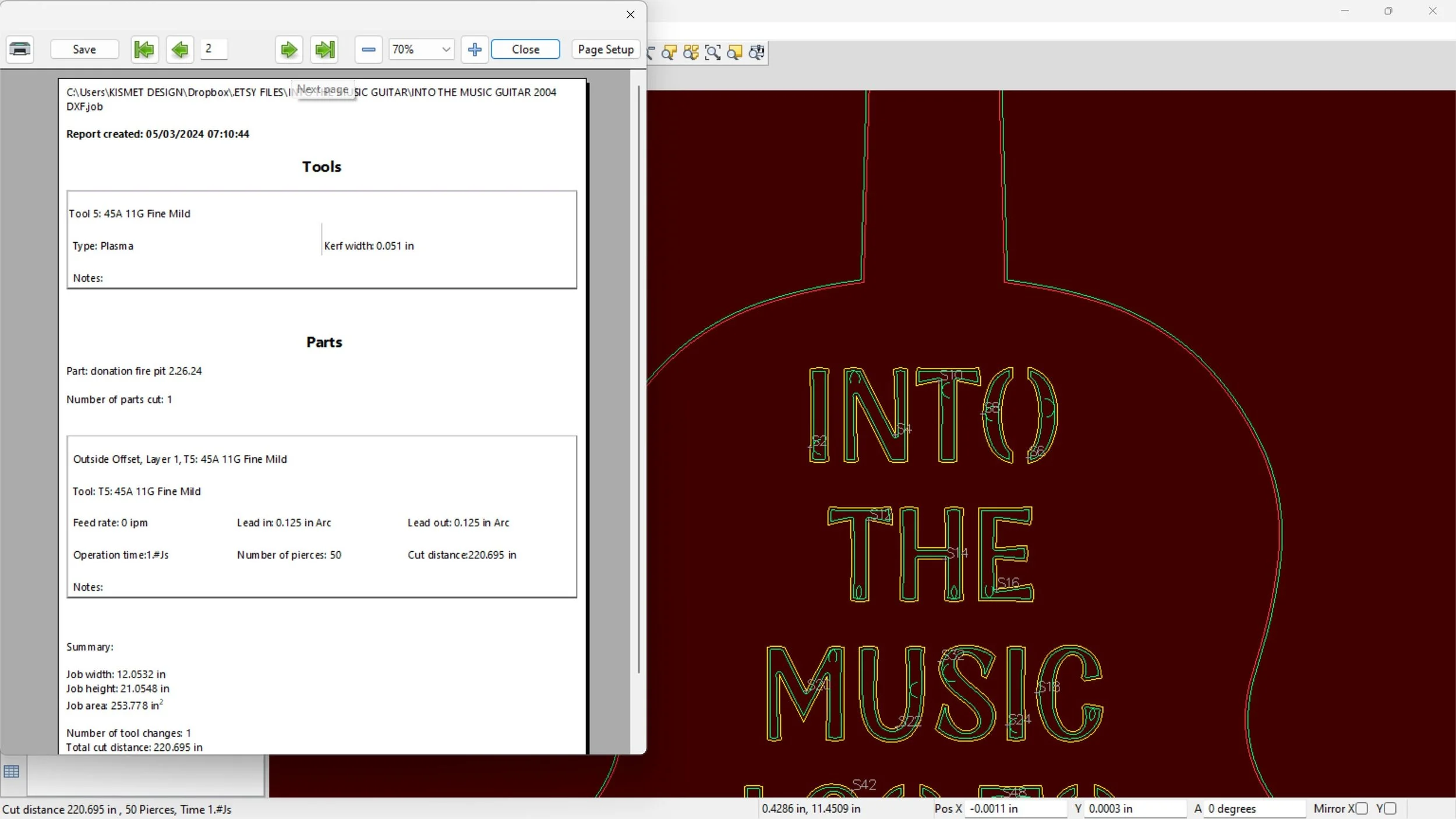Click zoom to all parts icon

point(691,52)
